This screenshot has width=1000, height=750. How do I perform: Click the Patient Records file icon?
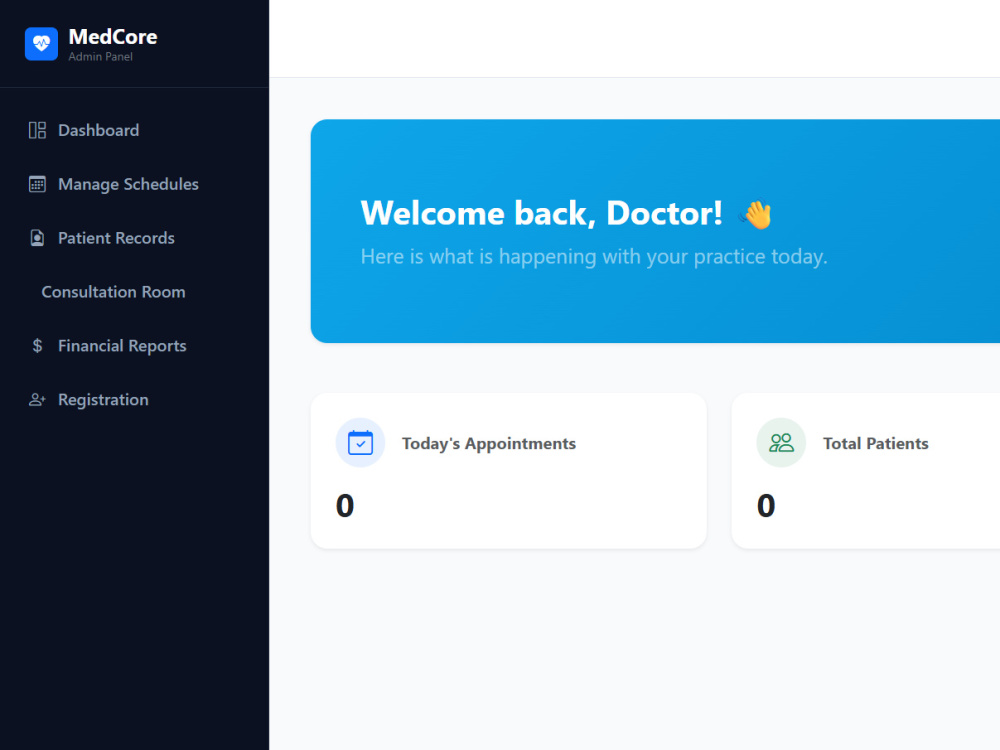click(37, 238)
